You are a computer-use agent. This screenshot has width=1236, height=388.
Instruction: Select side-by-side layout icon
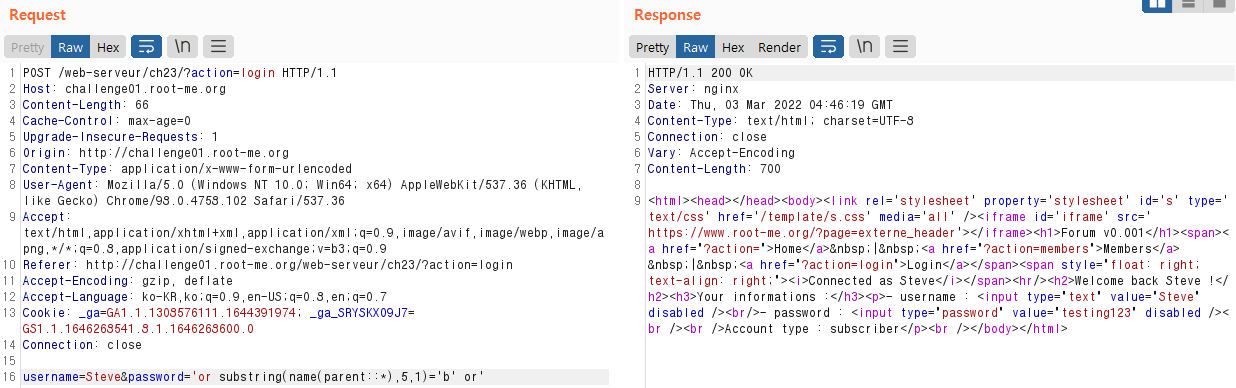point(1158,5)
